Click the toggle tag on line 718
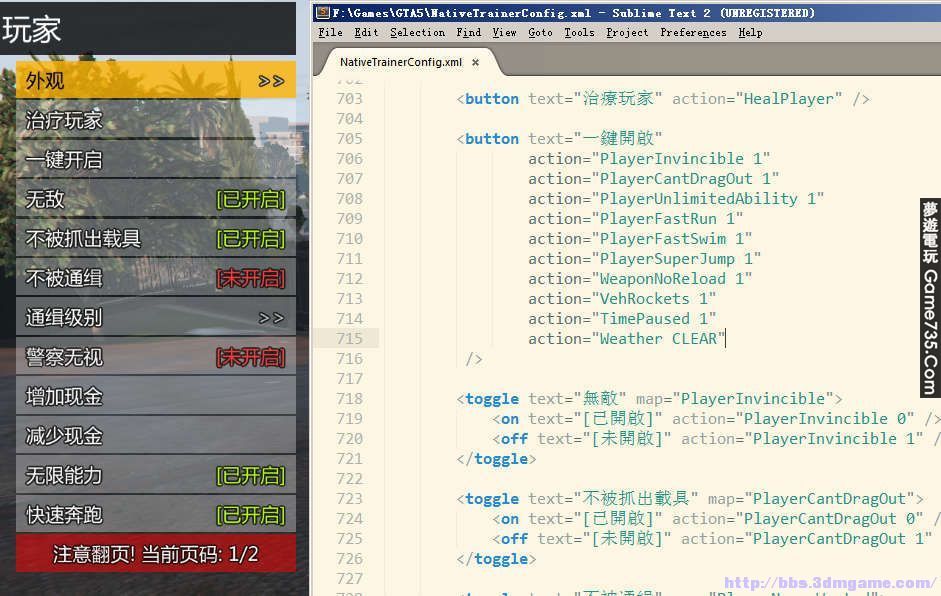Viewport: 941px width, 596px height. [x=492, y=399]
